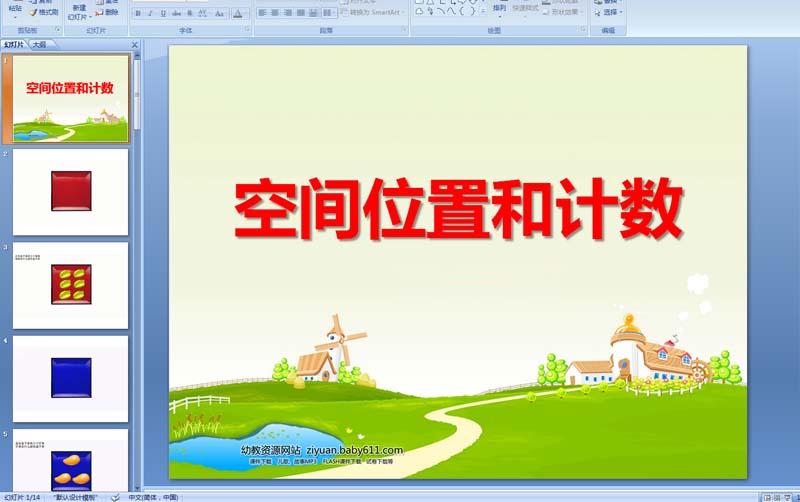Select the right brace shape
The height and width of the screenshot is (502, 800).
pos(472,11)
